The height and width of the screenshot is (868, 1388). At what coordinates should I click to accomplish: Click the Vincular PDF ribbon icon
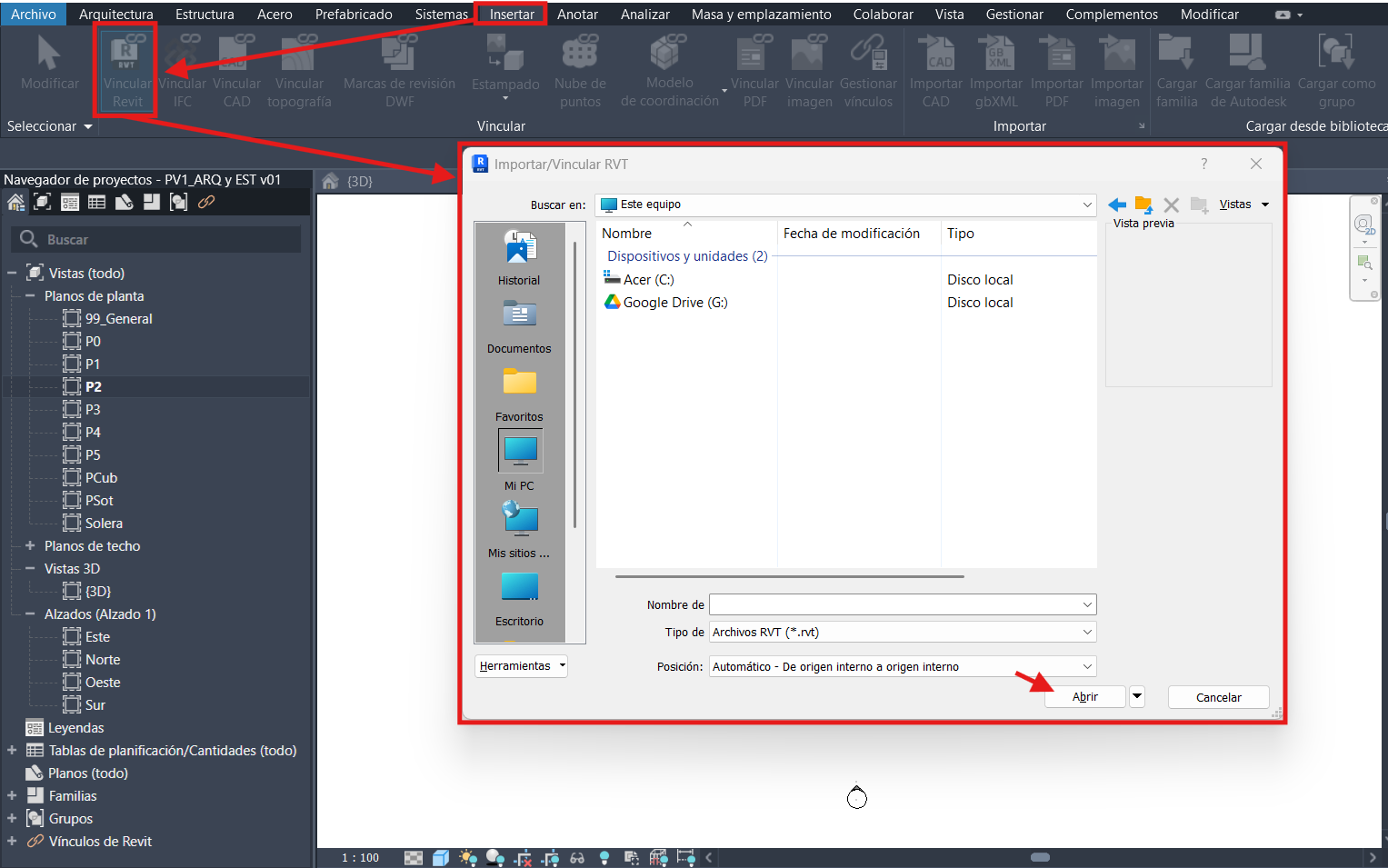754,69
